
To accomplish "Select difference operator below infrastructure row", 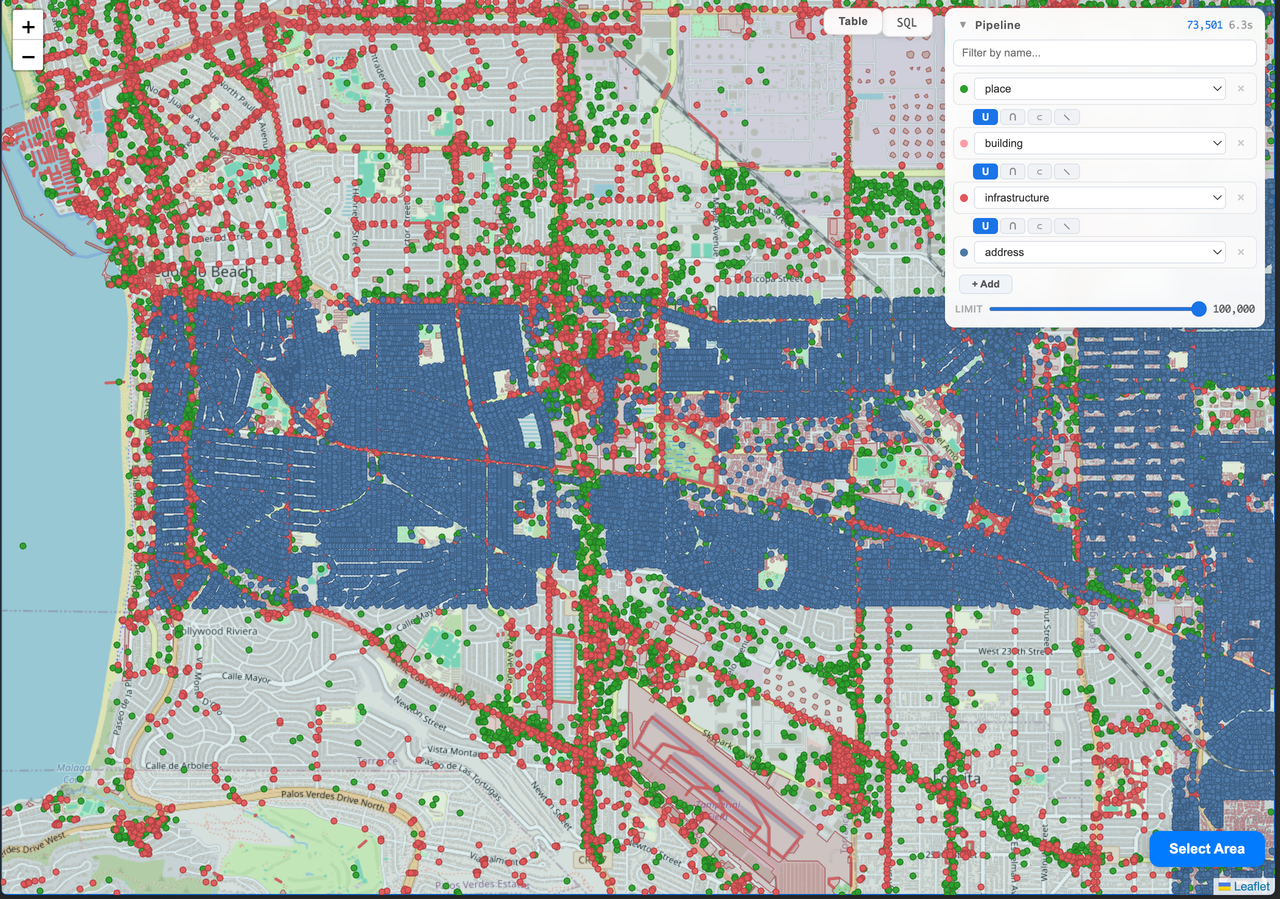I will [1066, 226].
